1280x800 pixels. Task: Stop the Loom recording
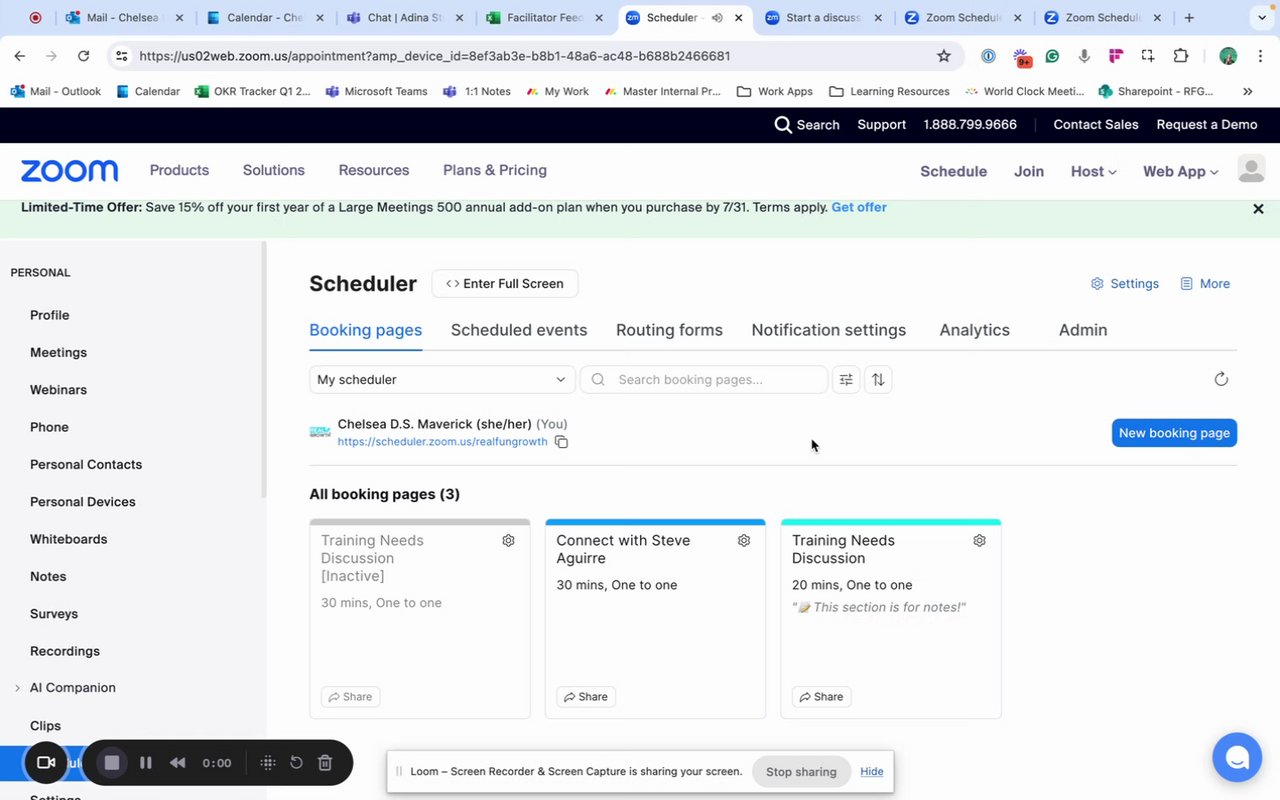point(112,763)
